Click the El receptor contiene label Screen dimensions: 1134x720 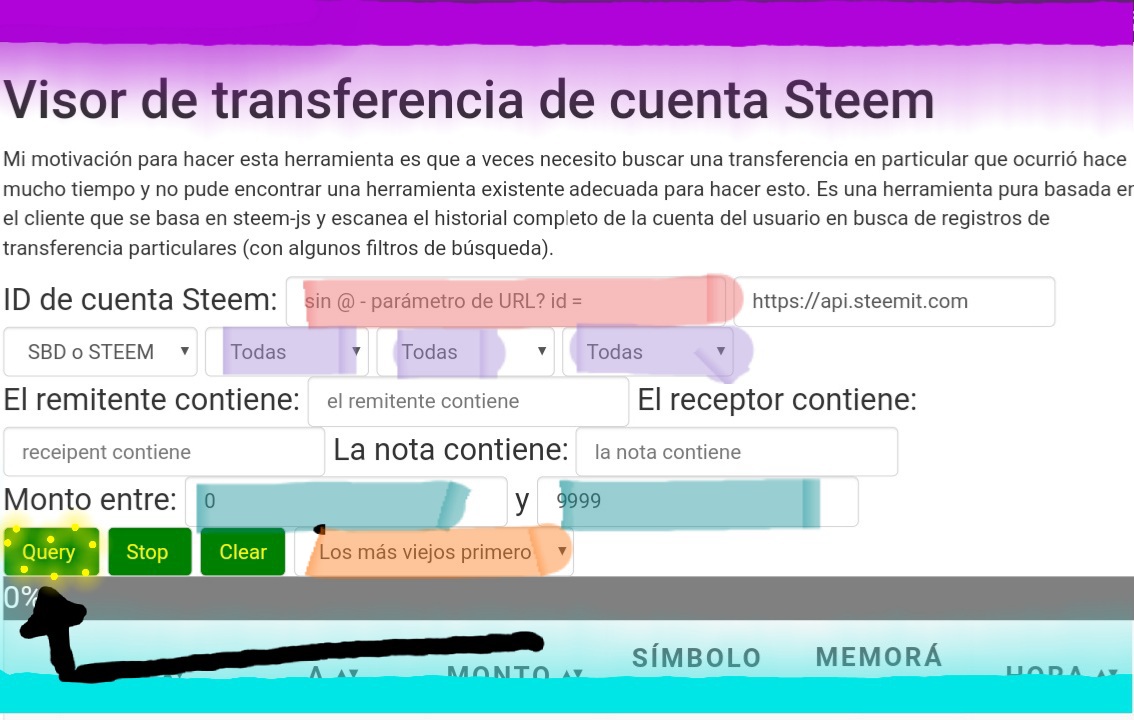(777, 399)
